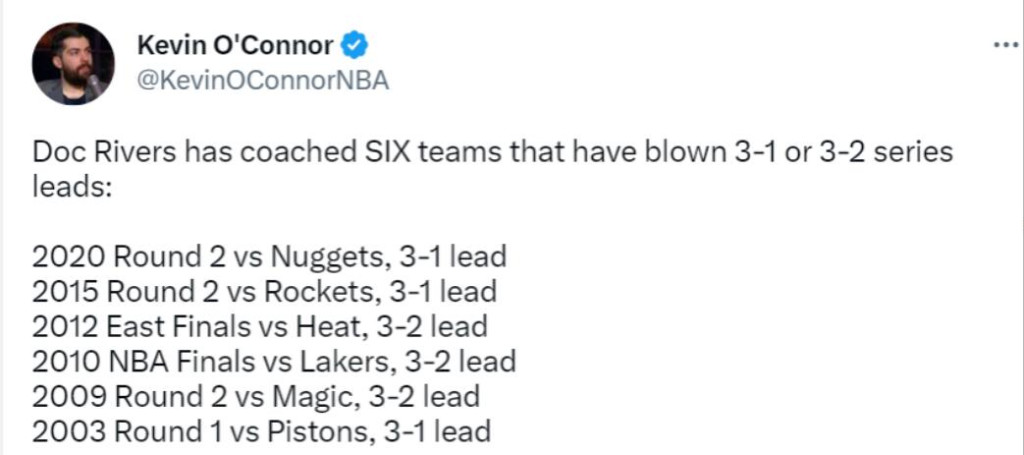The image size is (1024, 455).
Task: Select the 2003 Round 1 line
Action: (x=261, y=431)
